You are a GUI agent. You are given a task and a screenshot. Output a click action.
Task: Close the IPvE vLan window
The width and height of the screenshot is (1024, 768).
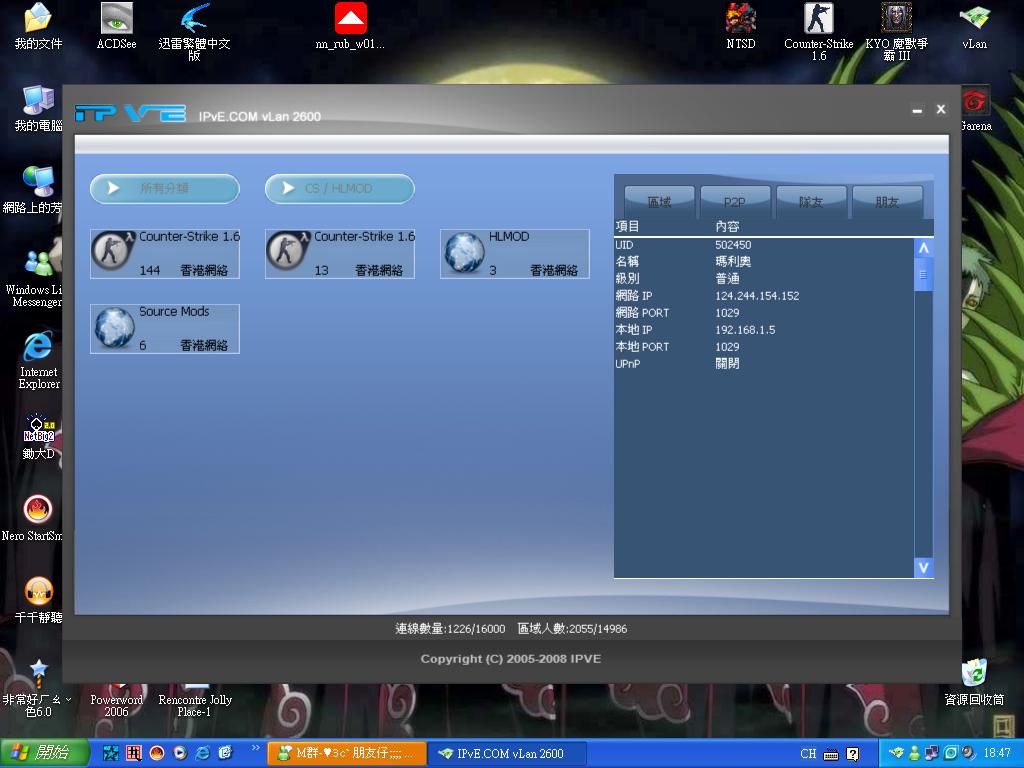pos(941,110)
